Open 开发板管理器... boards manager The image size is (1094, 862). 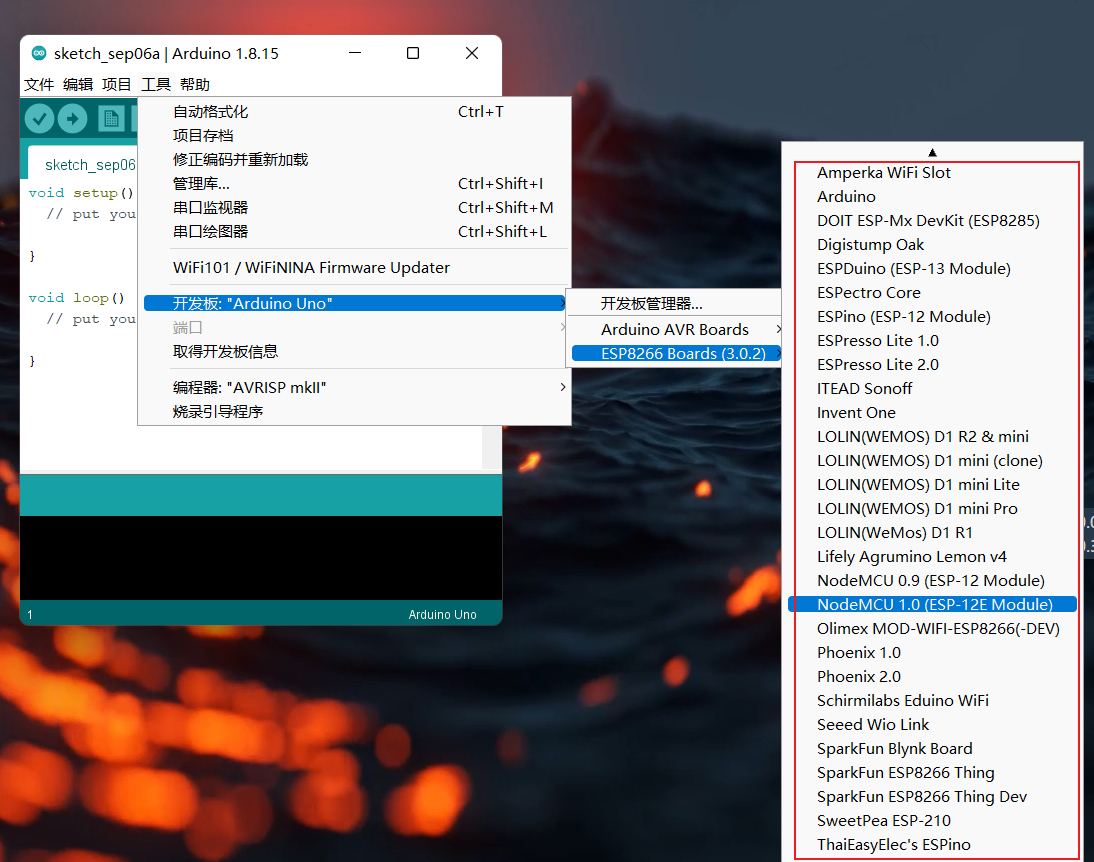pyautogui.click(x=675, y=304)
